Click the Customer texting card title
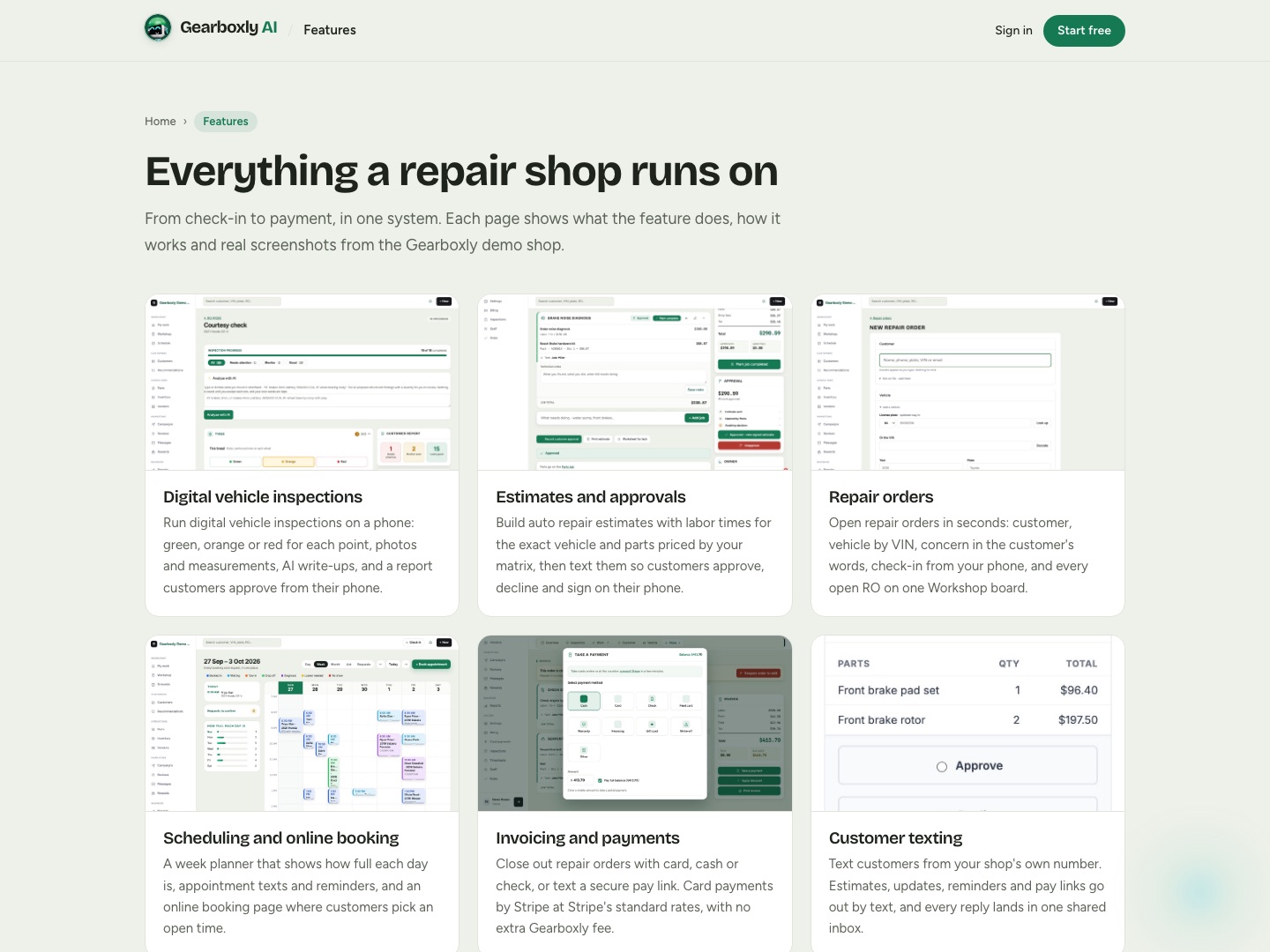 pyautogui.click(x=896, y=838)
